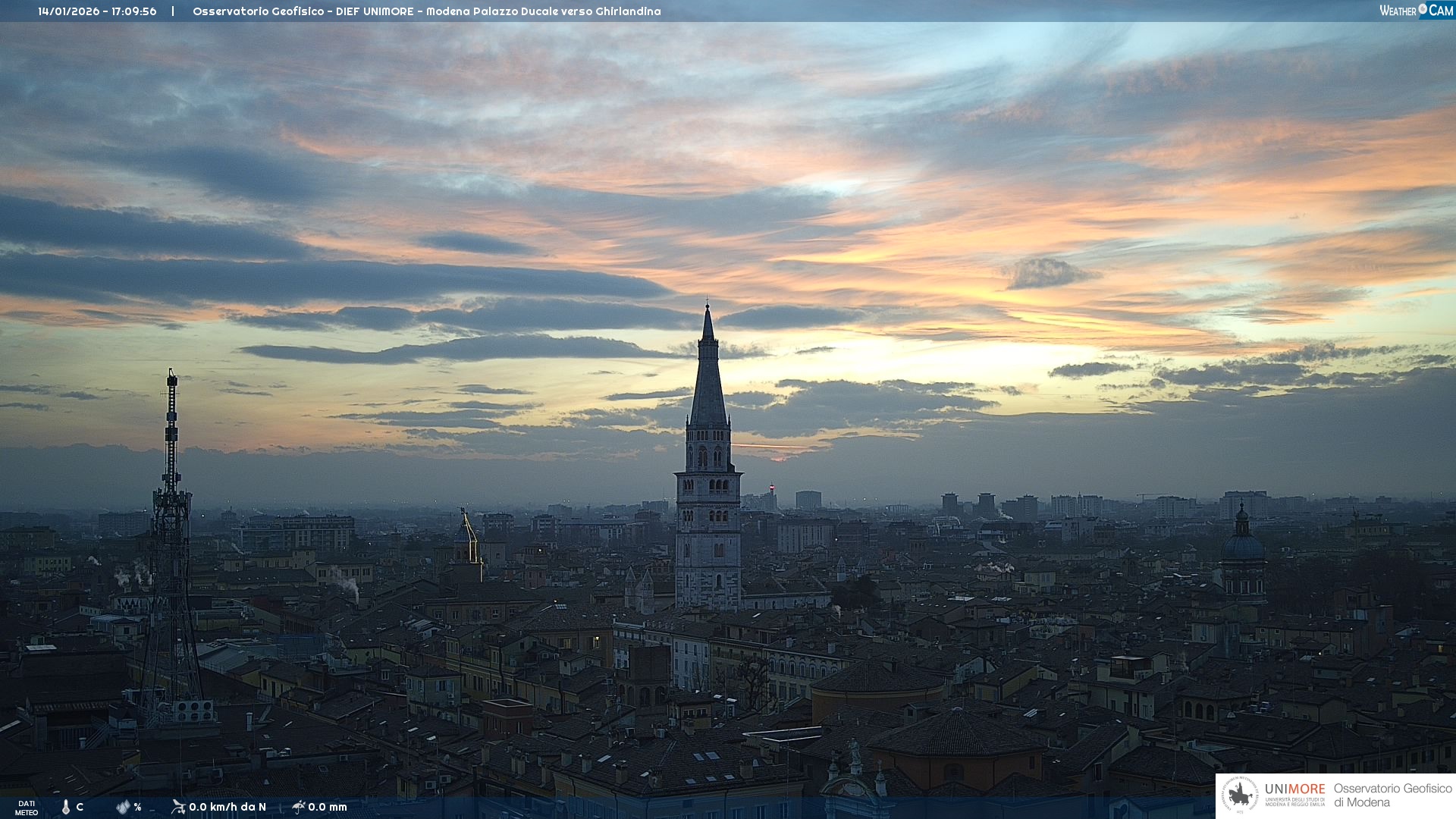Screen dimensions: 1456x819
Task: Click the % humidity unit label
Action: tap(137, 807)
